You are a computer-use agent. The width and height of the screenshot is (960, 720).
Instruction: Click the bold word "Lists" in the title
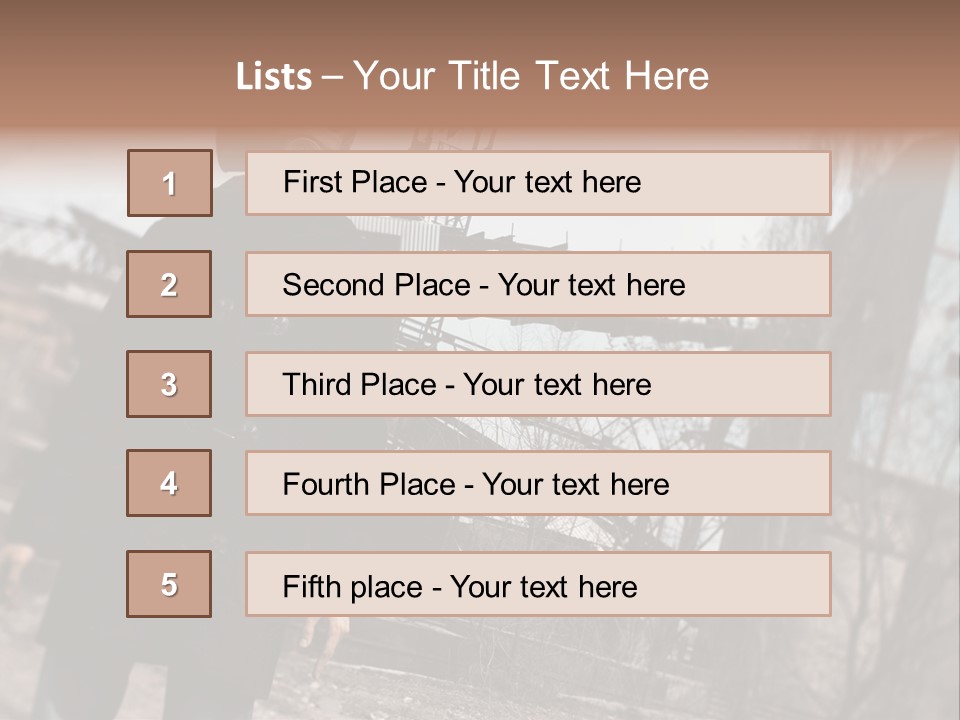[x=274, y=77]
